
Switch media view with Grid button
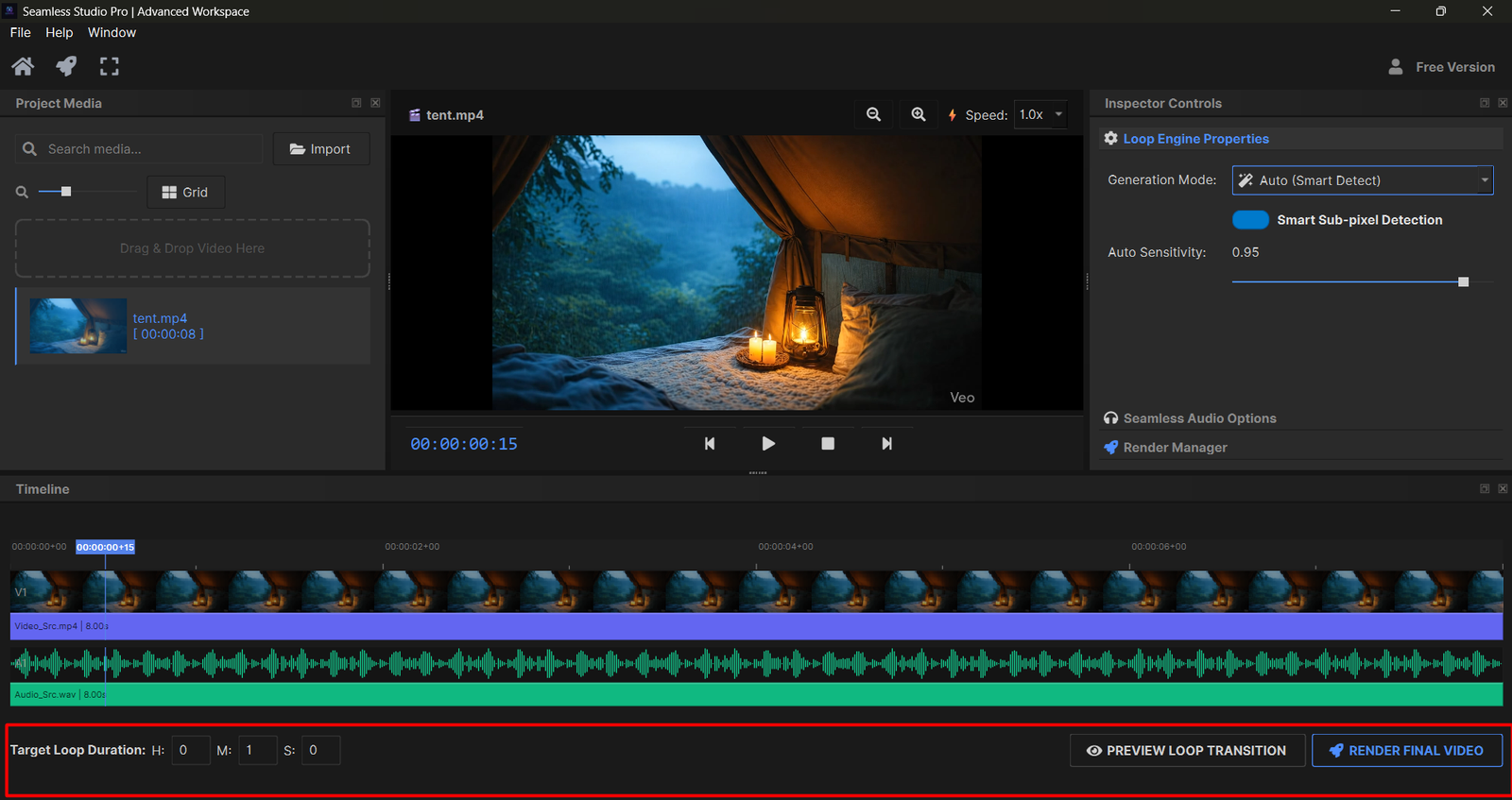tap(186, 192)
